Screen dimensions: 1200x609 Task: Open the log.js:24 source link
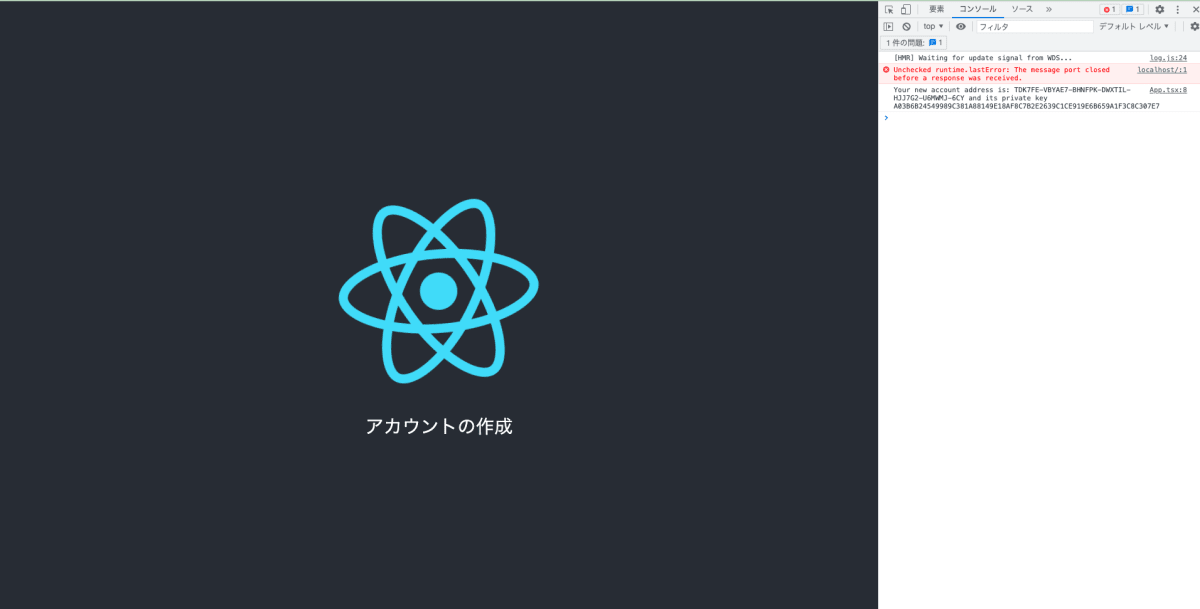click(x=1168, y=58)
